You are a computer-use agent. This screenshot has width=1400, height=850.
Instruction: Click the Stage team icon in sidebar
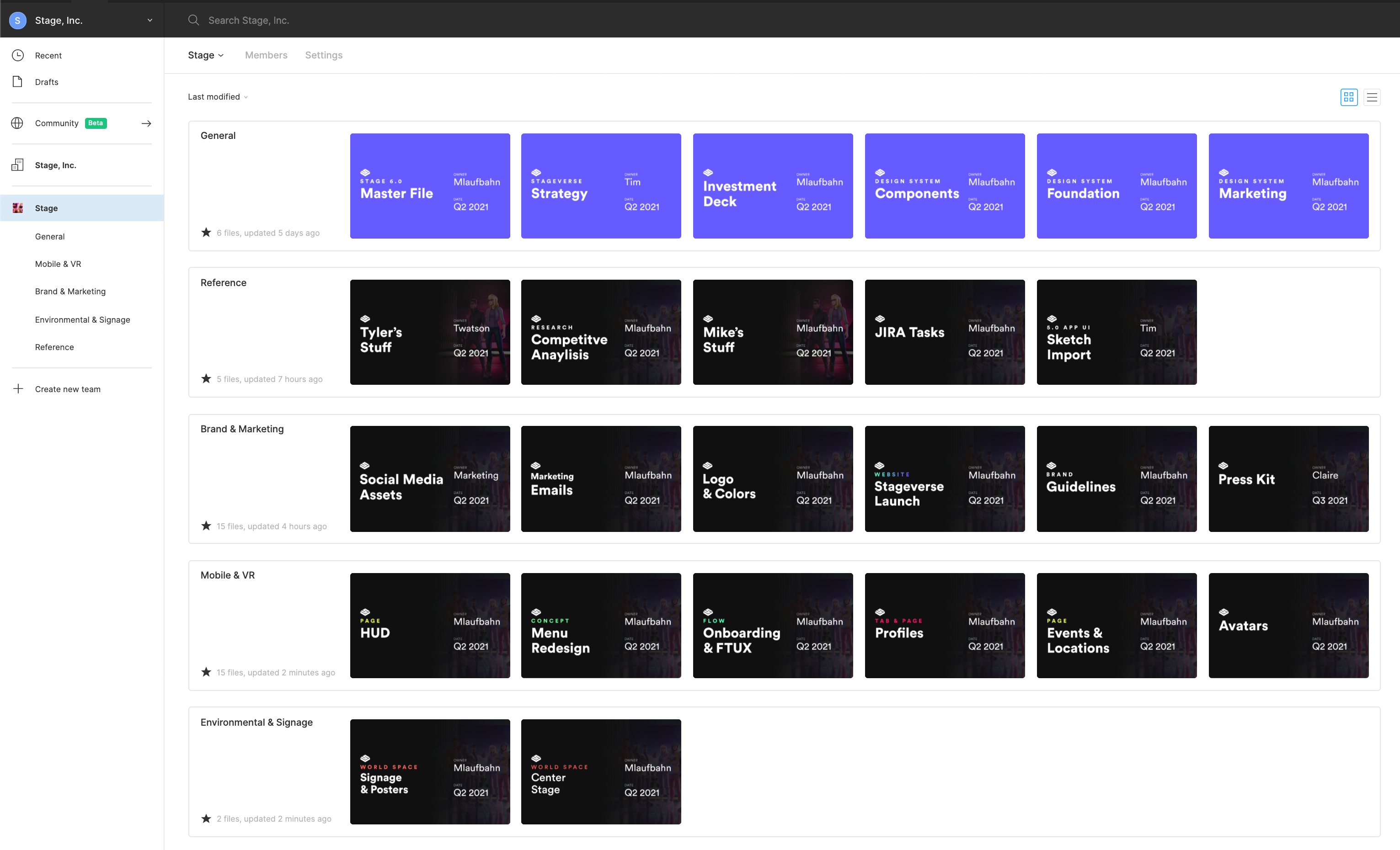point(18,208)
